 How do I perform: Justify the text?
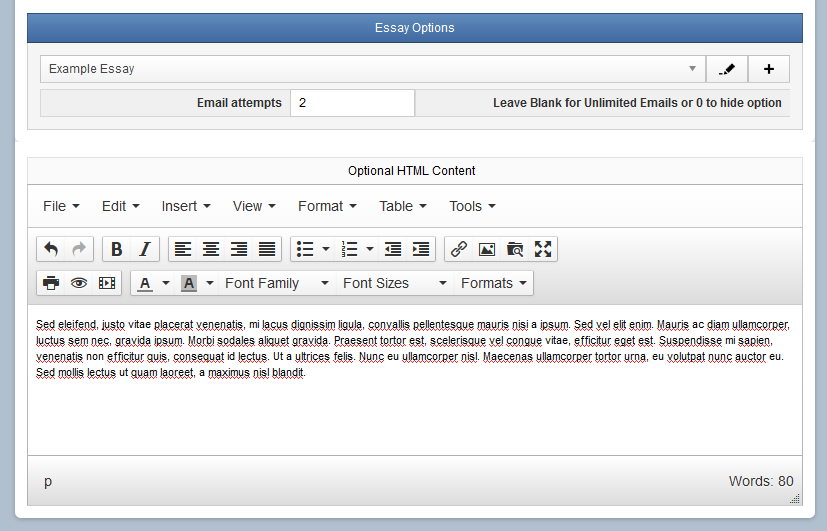coord(267,249)
